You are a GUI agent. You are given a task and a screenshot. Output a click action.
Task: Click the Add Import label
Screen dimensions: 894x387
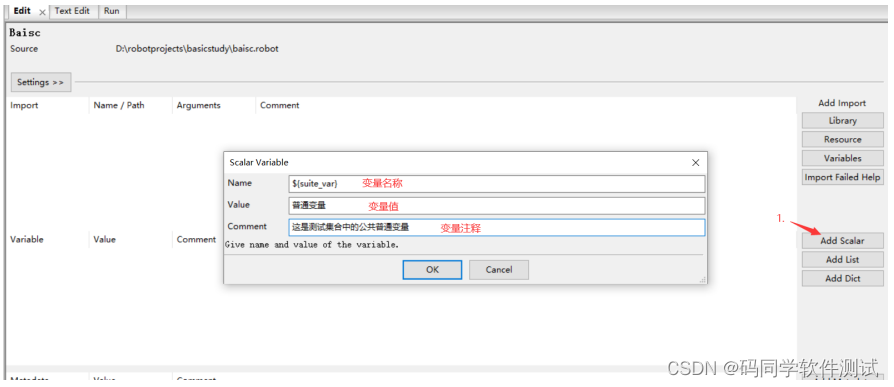coord(842,103)
